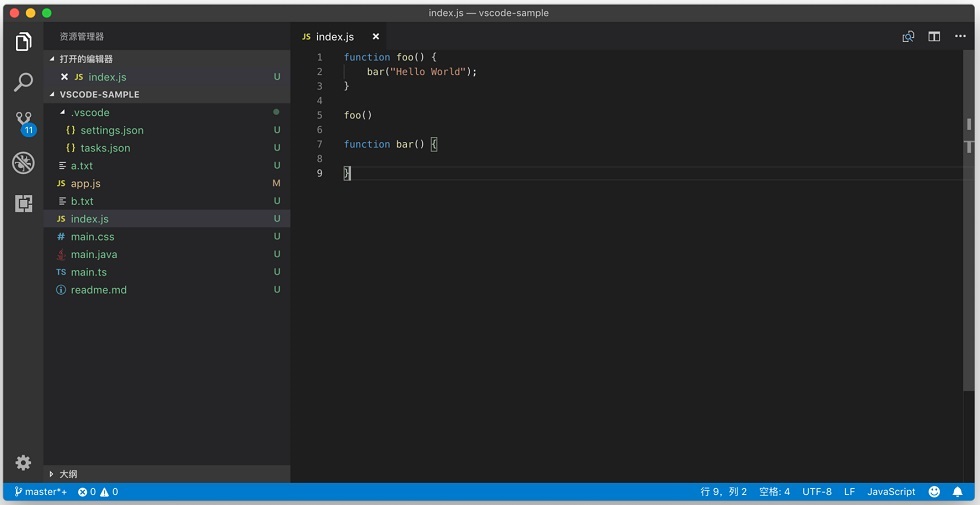Change indentation setting 空格: 4
This screenshot has height=505, width=980.
[x=774, y=492]
